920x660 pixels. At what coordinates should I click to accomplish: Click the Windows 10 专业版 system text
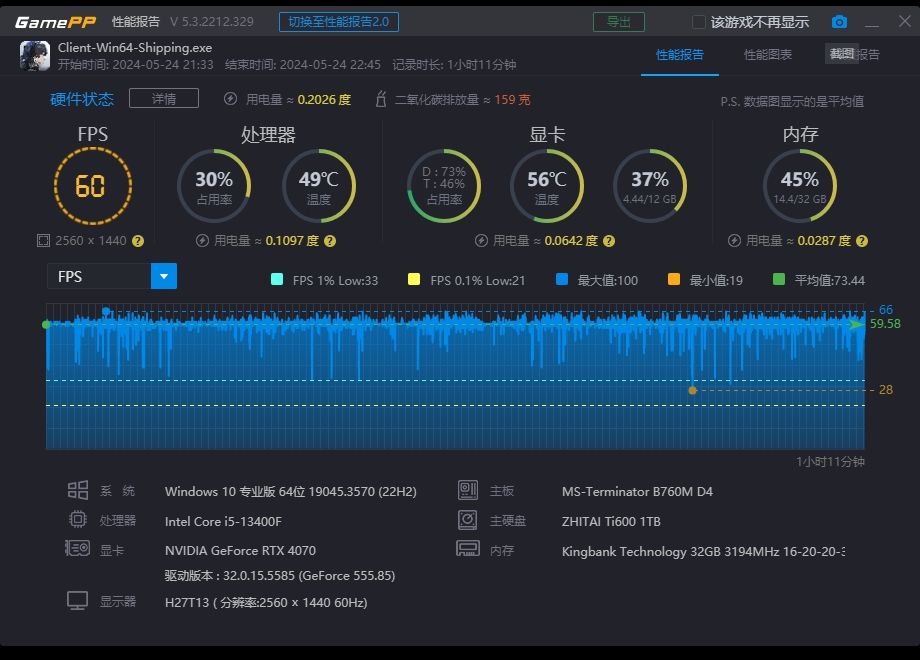pyautogui.click(x=290, y=492)
